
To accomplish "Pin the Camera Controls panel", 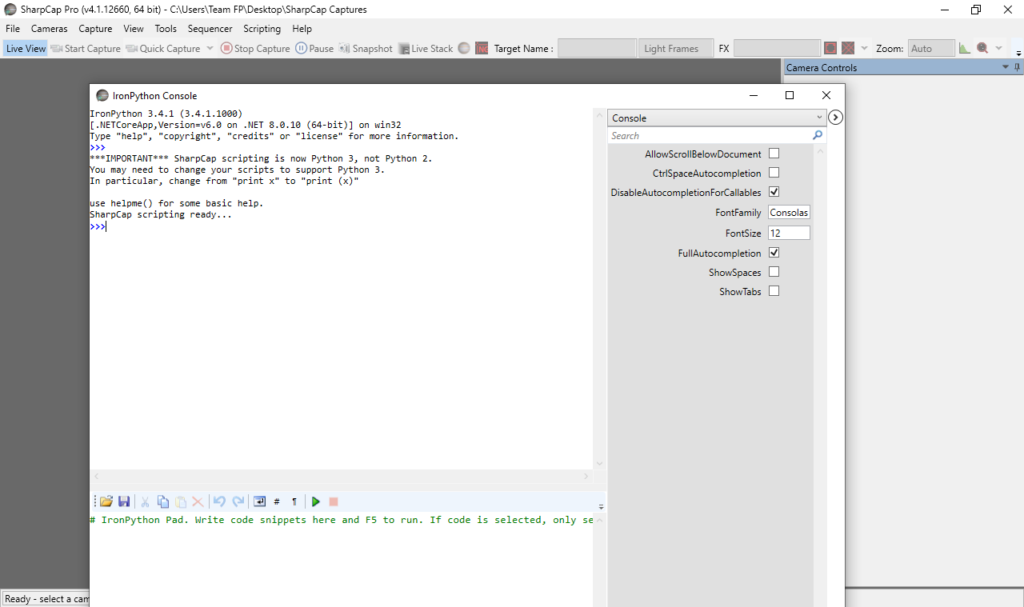I will tap(1017, 67).
